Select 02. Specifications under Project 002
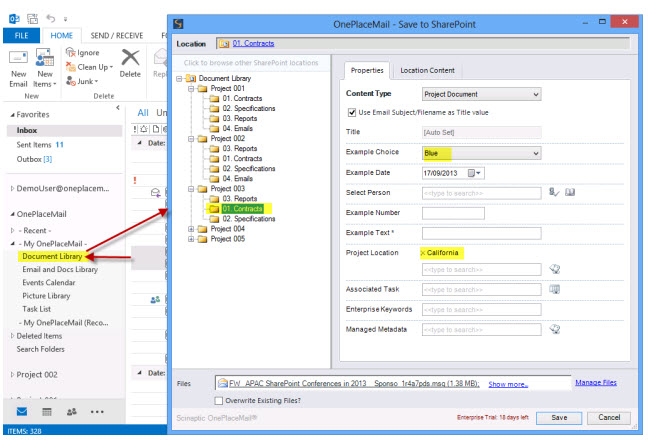The image size is (658, 440). (x=248, y=169)
